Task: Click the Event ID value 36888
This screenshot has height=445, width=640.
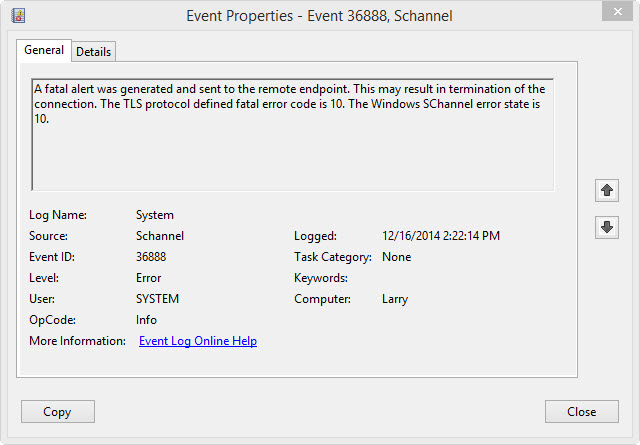Action: pyautogui.click(x=151, y=257)
